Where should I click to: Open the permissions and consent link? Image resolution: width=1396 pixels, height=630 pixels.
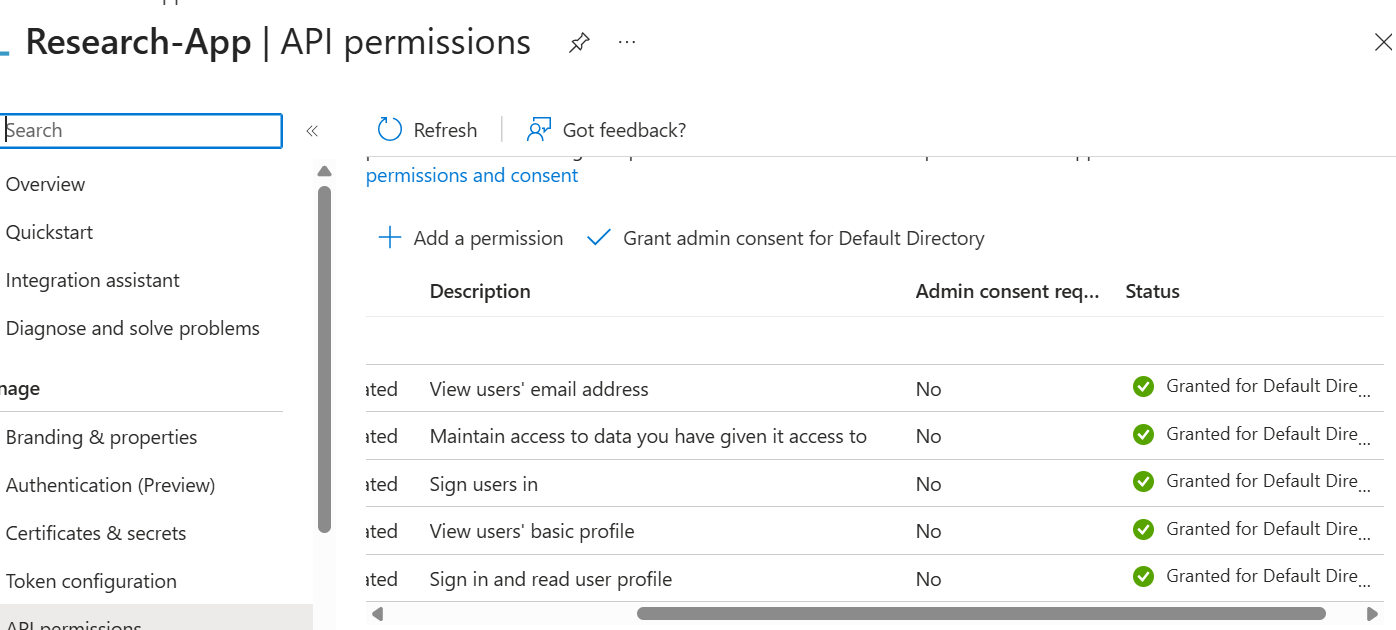[472, 175]
